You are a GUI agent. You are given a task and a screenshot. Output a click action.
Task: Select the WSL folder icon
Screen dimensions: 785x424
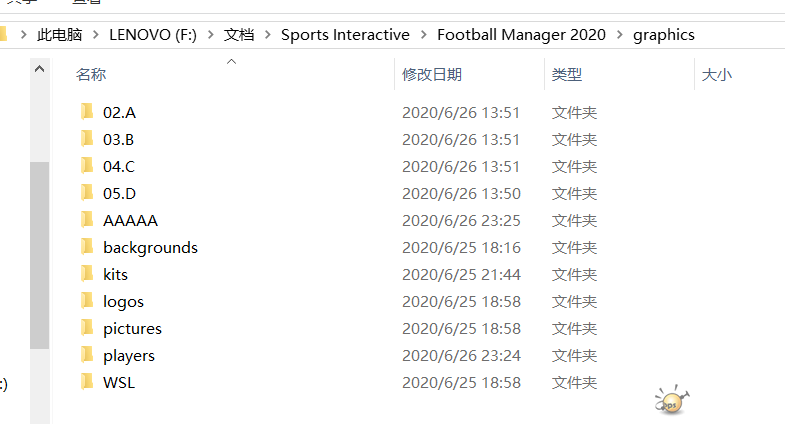pyautogui.click(x=87, y=381)
